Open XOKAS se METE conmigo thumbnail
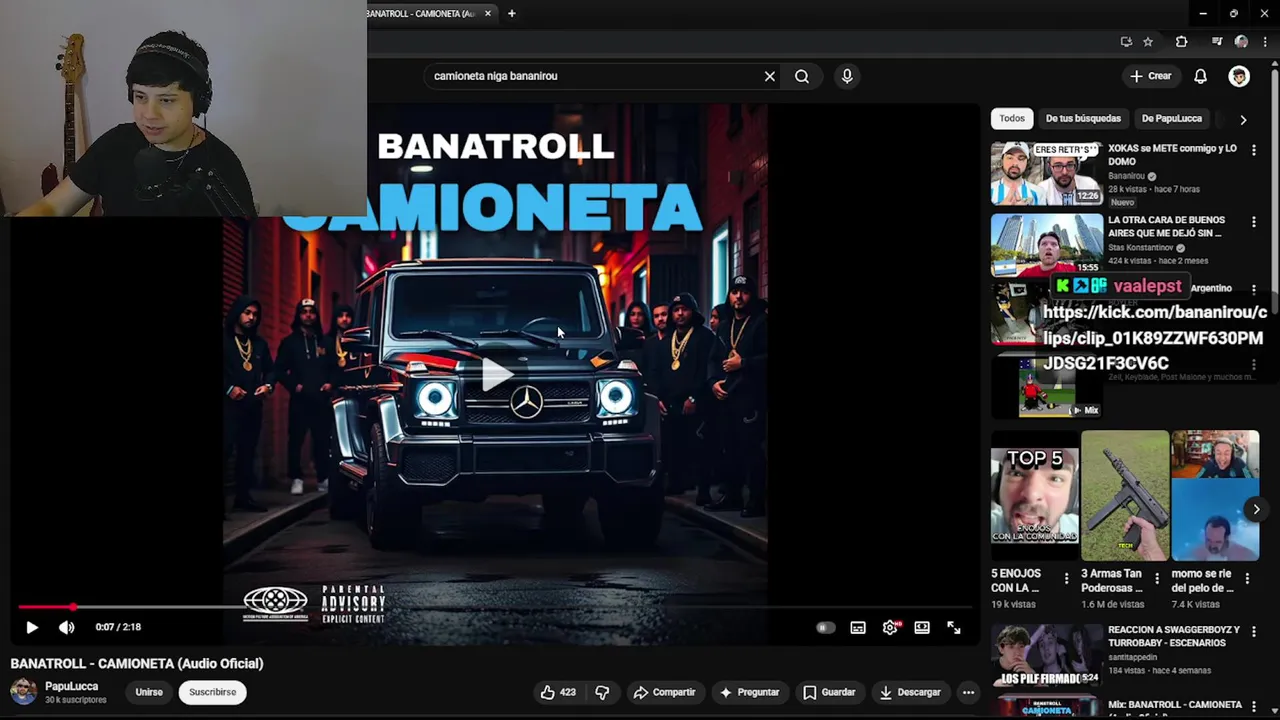The width and height of the screenshot is (1280, 720). (1046, 173)
